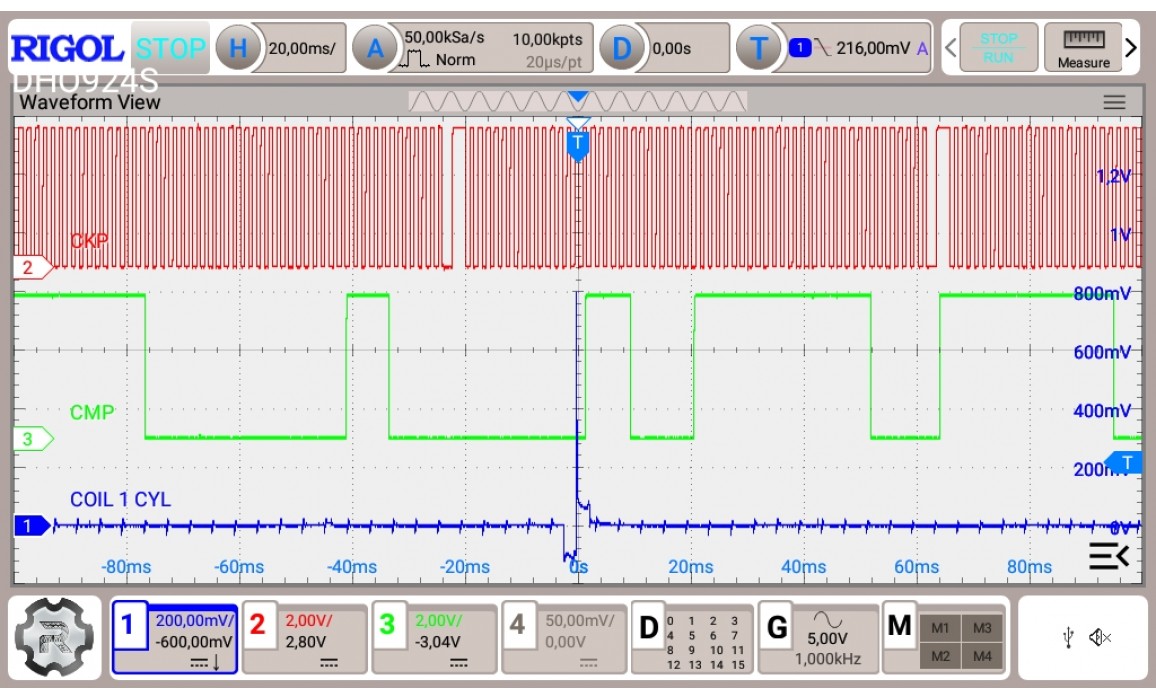Open the Waveform View hamburger menu
The width and height of the screenshot is (1156, 700).
(1114, 102)
